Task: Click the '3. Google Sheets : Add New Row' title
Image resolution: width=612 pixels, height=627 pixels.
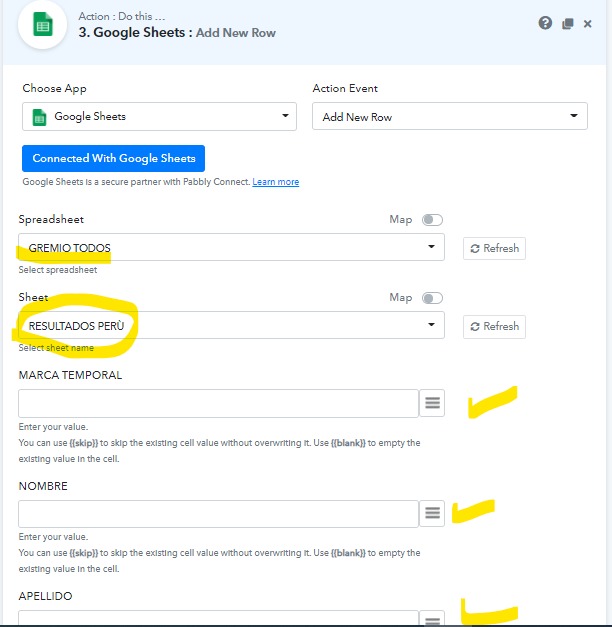Action: [x=177, y=32]
